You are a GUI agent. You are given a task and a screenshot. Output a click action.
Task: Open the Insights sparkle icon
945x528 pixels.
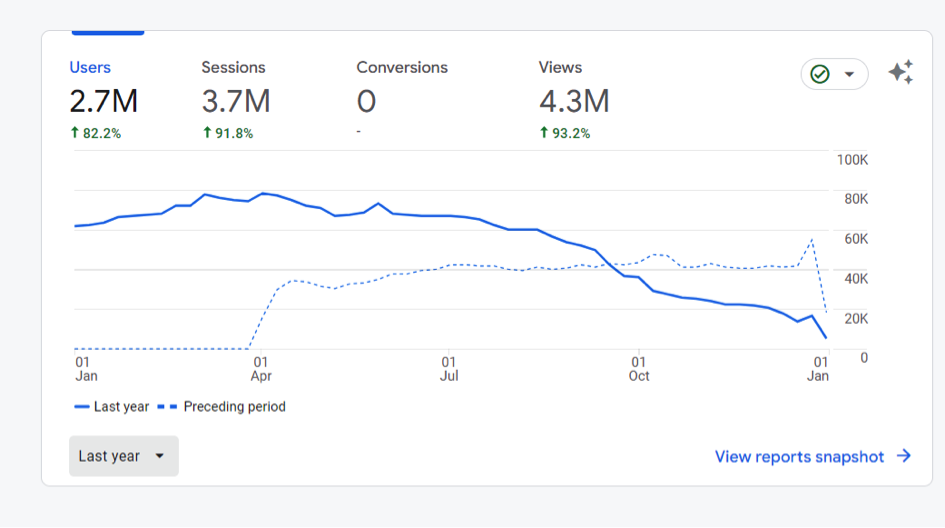pos(900,73)
